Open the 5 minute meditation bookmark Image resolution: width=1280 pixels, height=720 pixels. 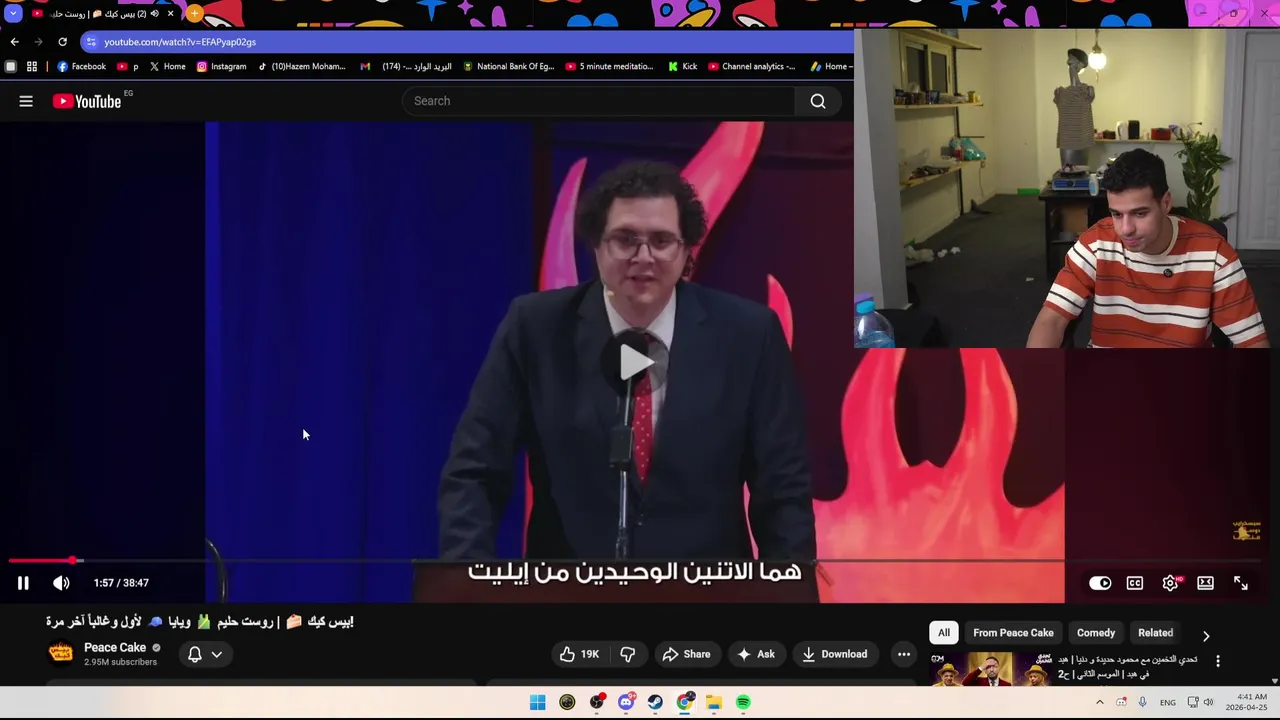pos(609,67)
